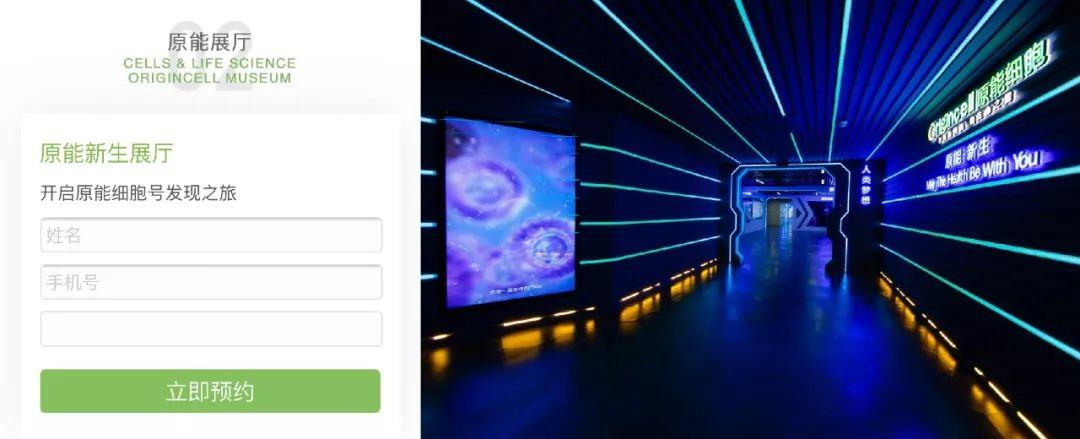Click the Origincell 原能细胞 neon sign
The image size is (1080, 439).
(989, 90)
